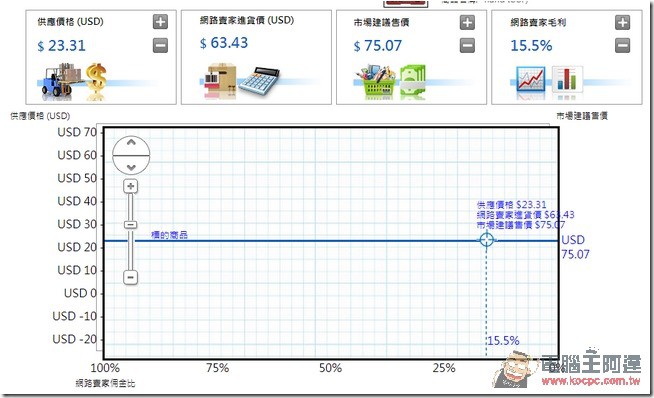Raise the market suggested price plus button
Screen dimensions: 654x398
[467, 22]
